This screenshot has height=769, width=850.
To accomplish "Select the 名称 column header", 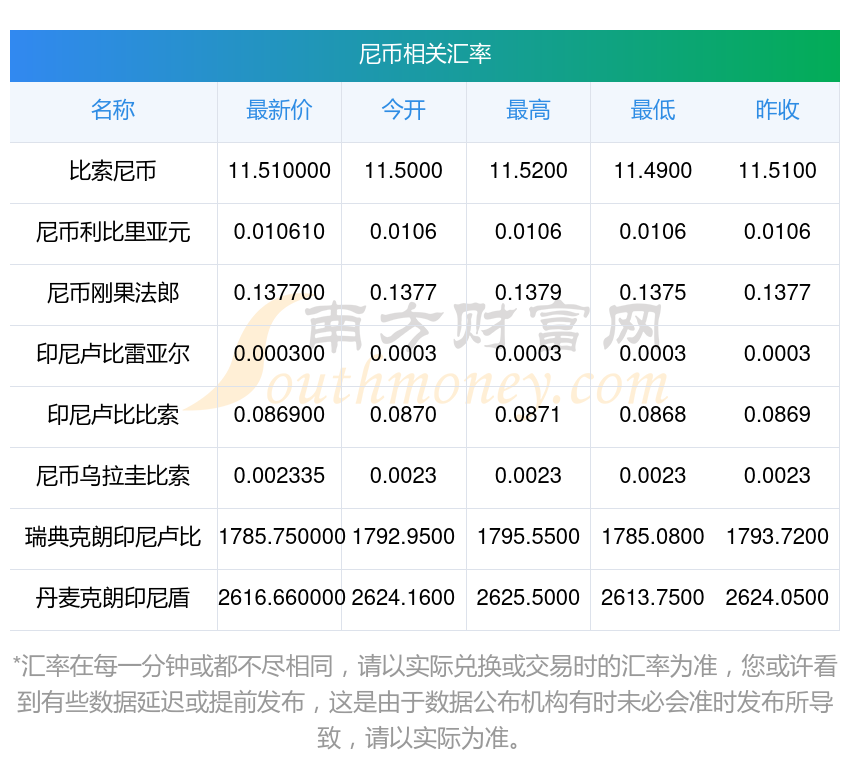I will tap(113, 110).
